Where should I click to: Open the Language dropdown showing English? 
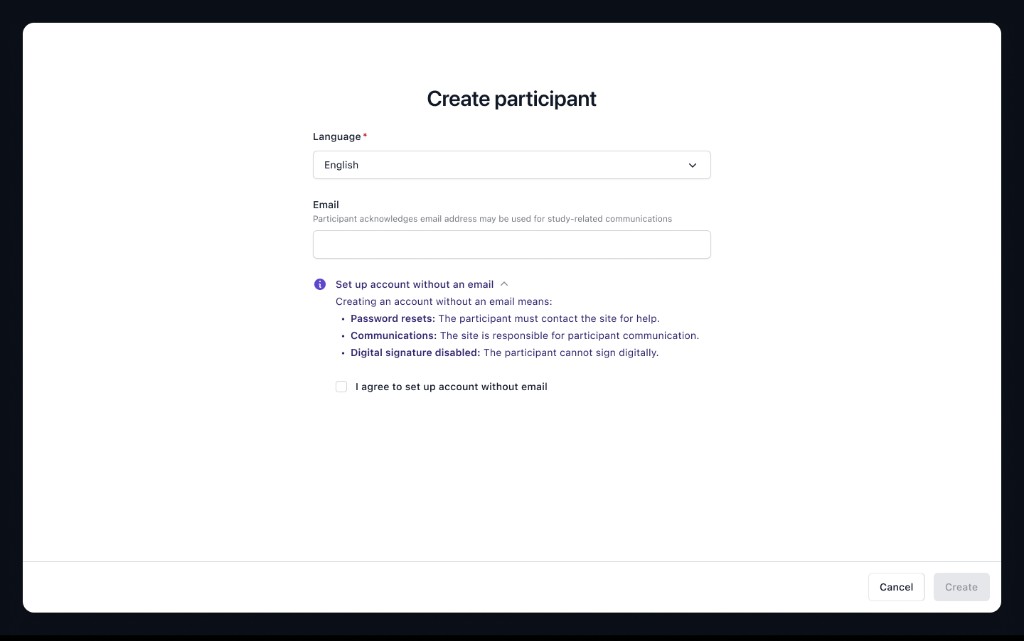click(511, 165)
